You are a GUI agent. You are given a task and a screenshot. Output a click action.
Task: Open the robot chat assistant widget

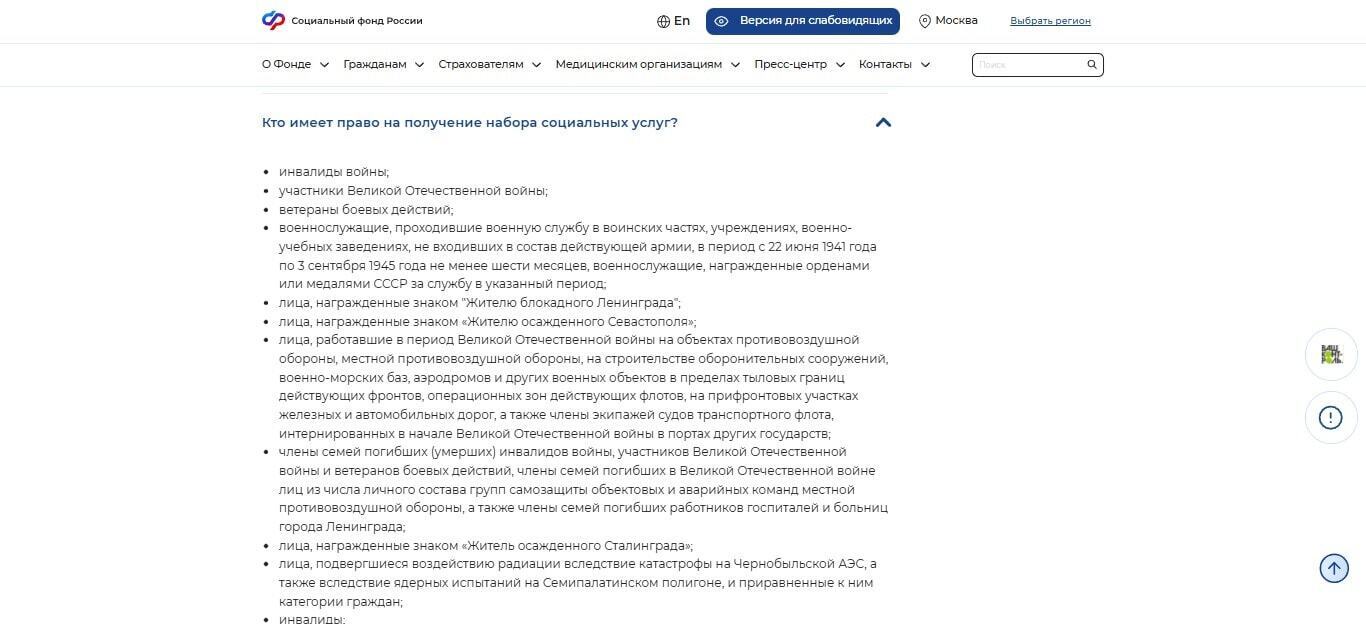pyautogui.click(x=1331, y=354)
